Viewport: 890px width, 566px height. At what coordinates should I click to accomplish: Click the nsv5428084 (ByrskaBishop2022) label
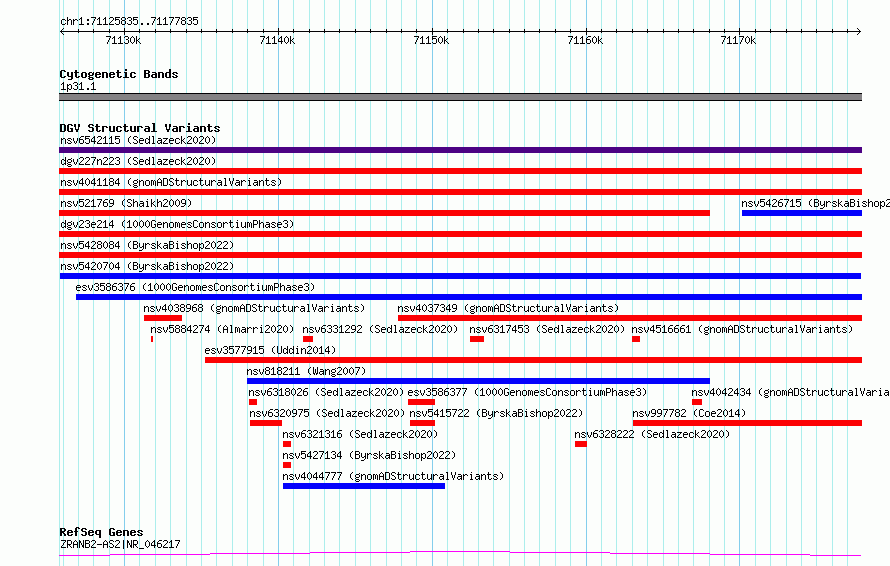click(x=147, y=245)
